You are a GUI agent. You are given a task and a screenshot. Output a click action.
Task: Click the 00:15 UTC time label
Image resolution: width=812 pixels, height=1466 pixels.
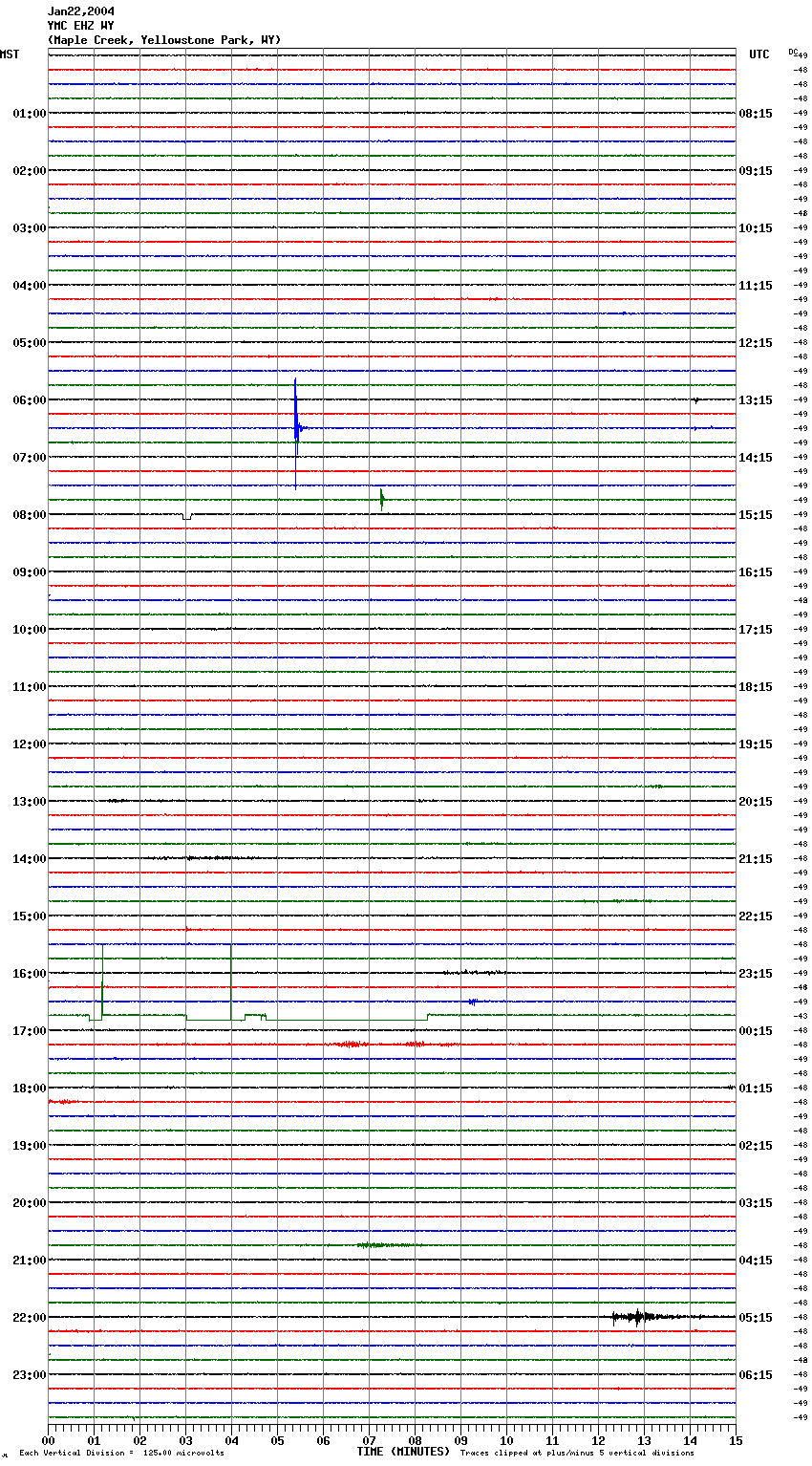click(756, 1031)
